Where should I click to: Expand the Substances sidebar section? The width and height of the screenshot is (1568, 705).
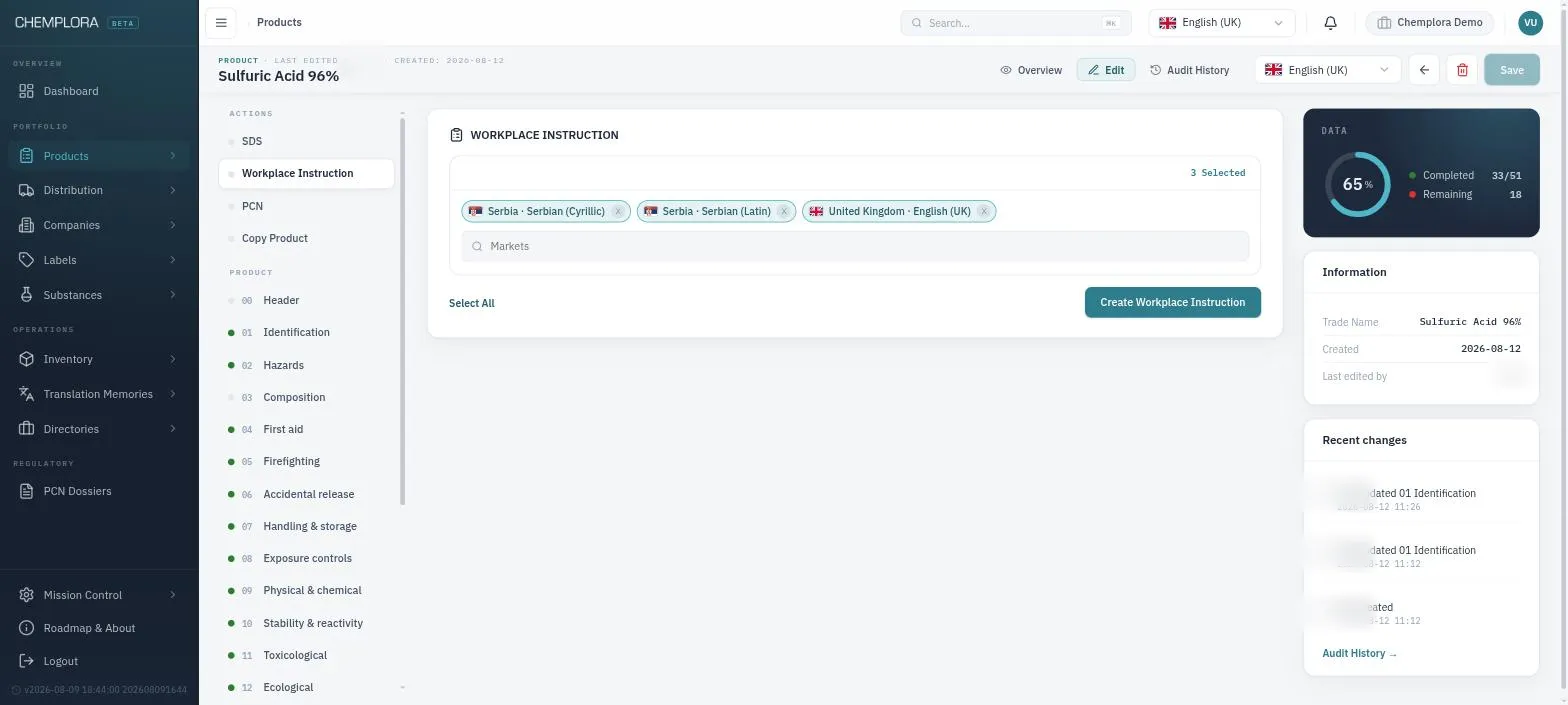[x=98, y=295]
